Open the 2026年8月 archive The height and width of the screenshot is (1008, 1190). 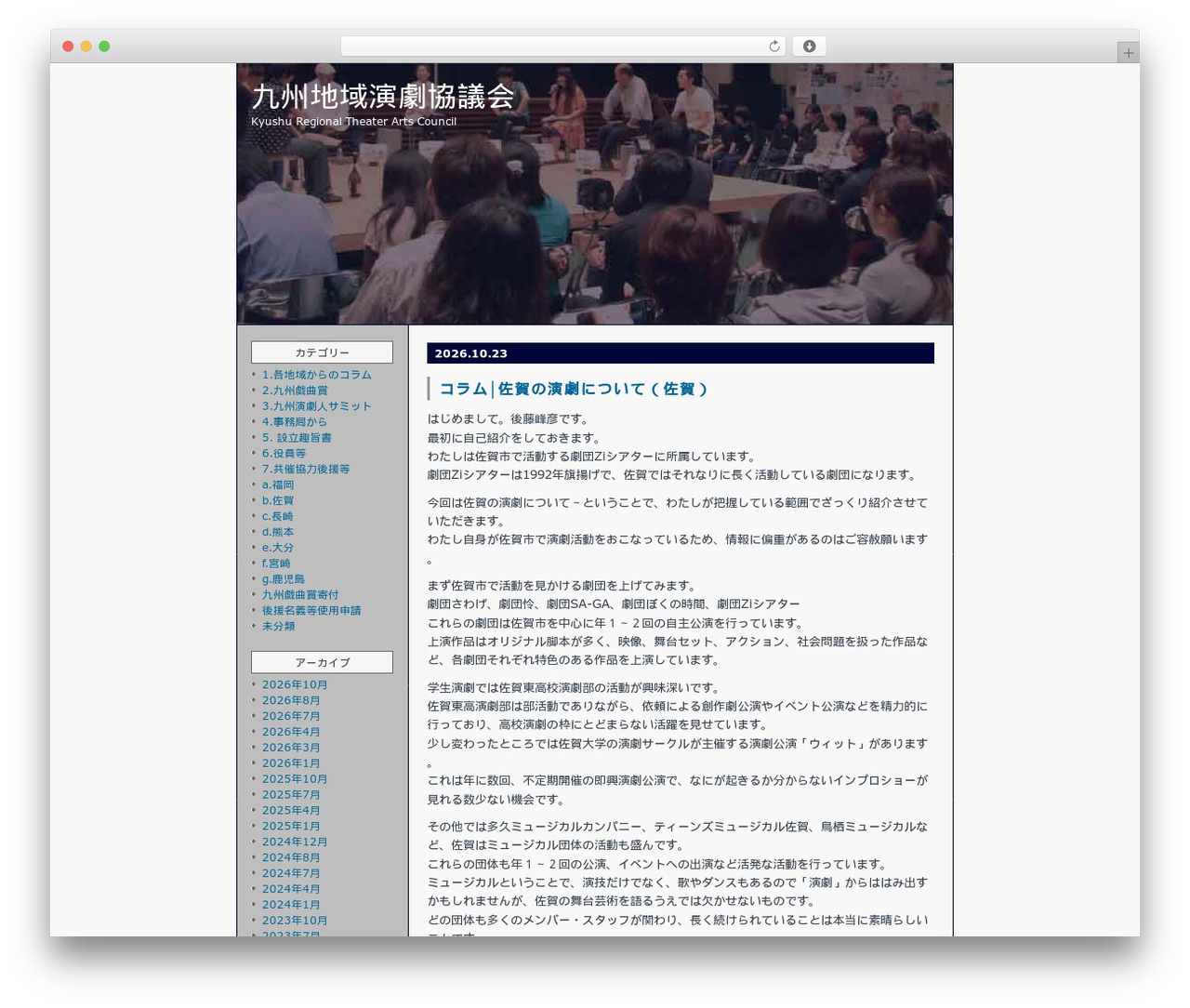point(291,701)
